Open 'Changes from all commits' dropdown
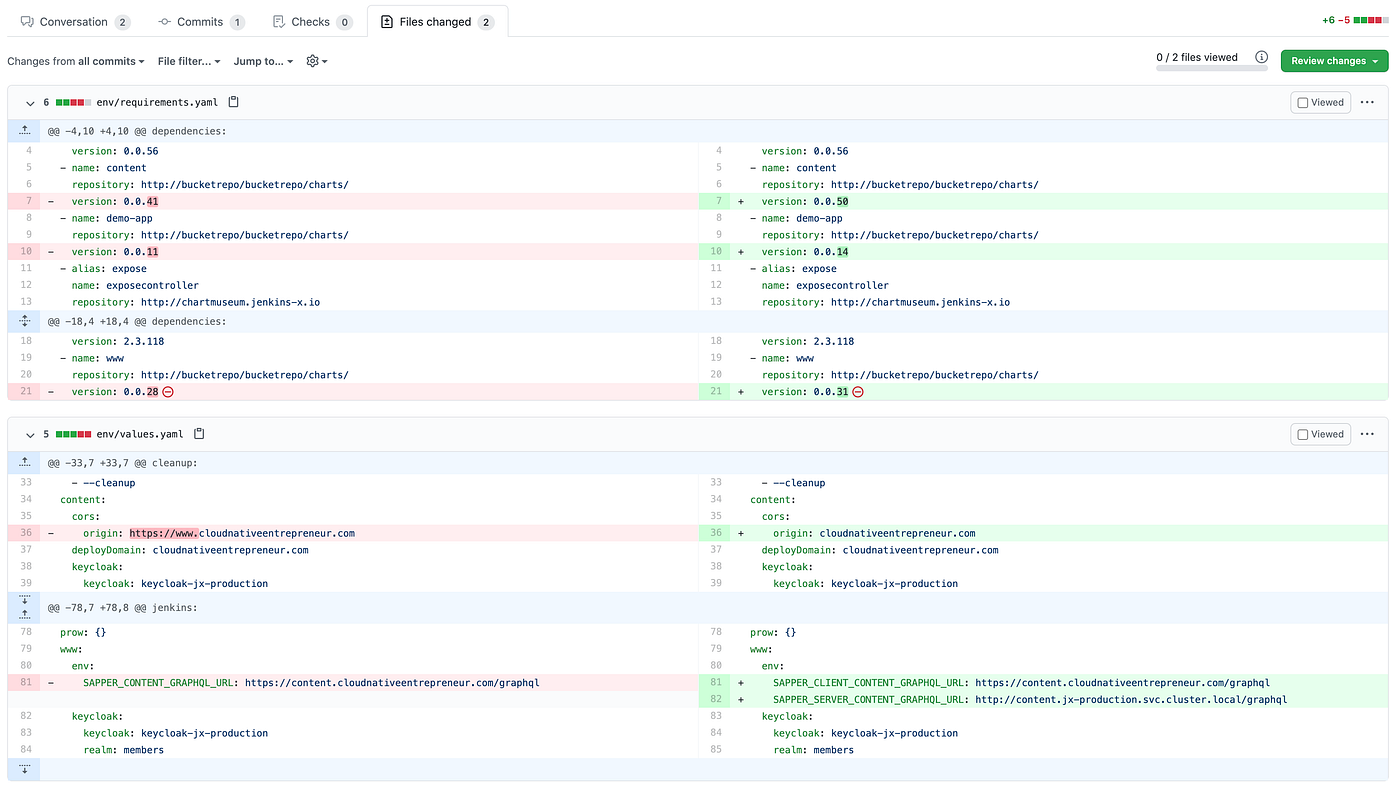This screenshot has height=791, width=1400. tap(76, 61)
